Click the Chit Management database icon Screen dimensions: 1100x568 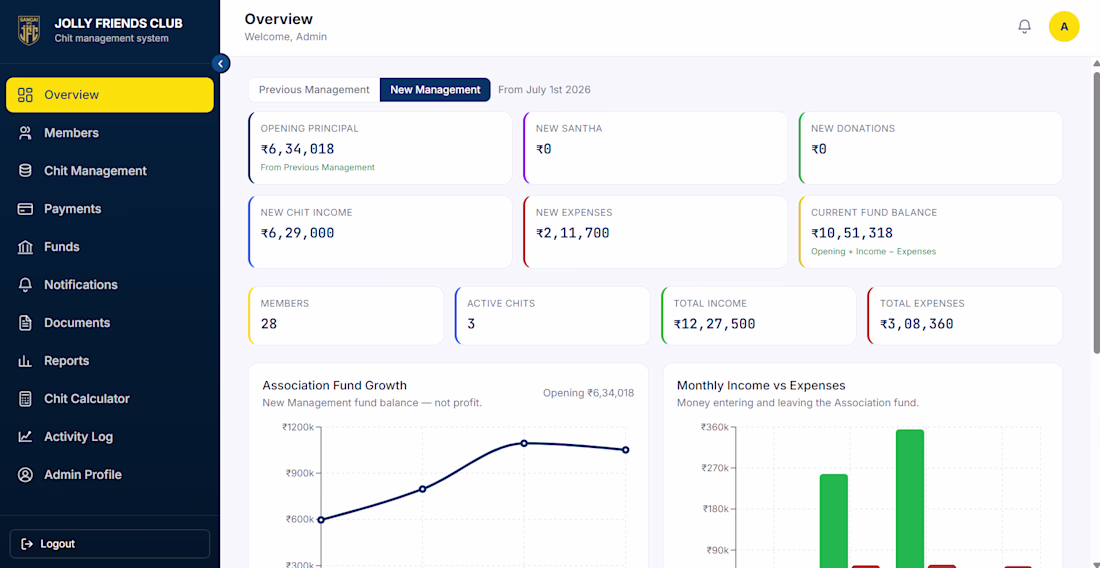[x=25, y=170]
